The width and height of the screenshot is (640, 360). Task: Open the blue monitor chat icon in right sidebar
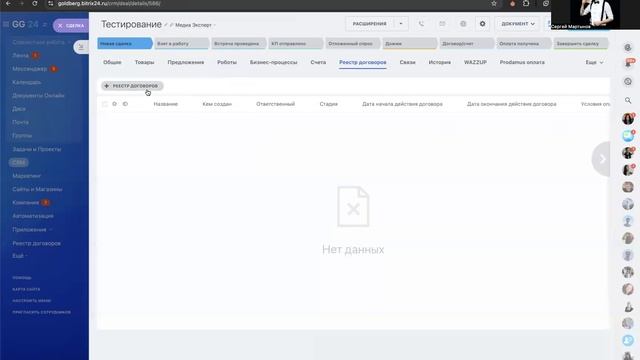(x=628, y=136)
